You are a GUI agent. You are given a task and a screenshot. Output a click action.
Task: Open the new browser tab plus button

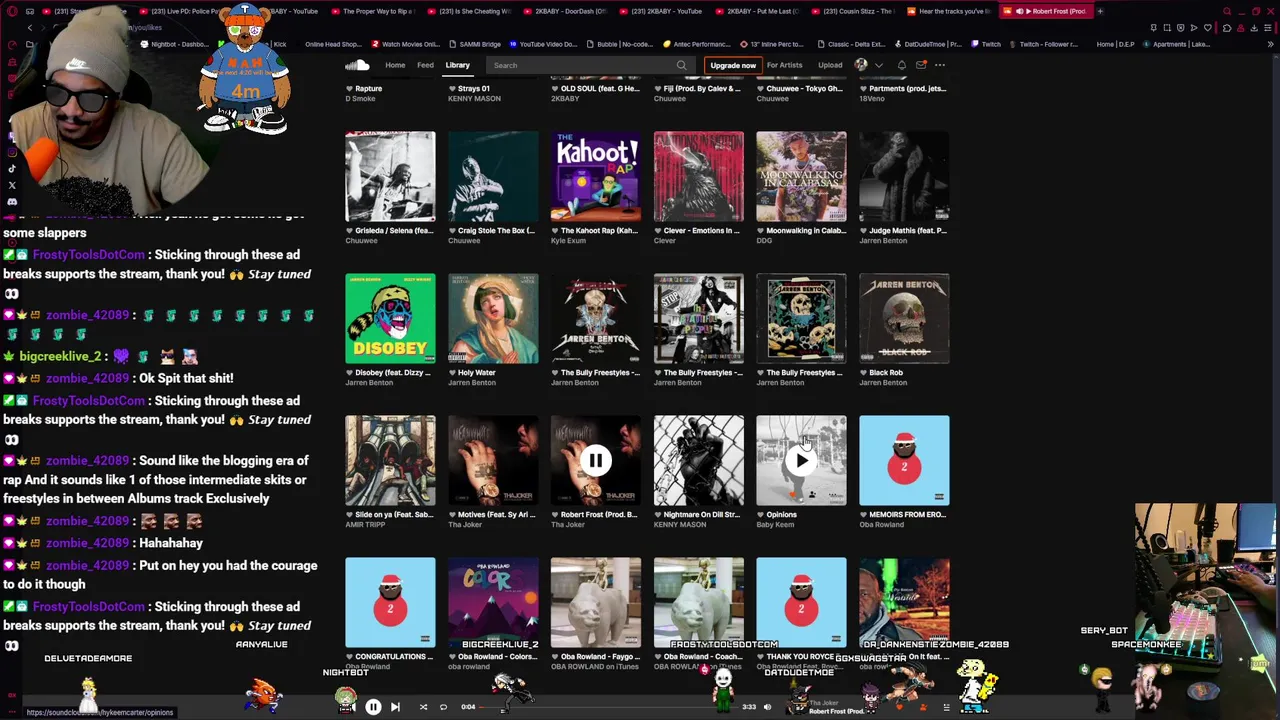click(x=1100, y=11)
